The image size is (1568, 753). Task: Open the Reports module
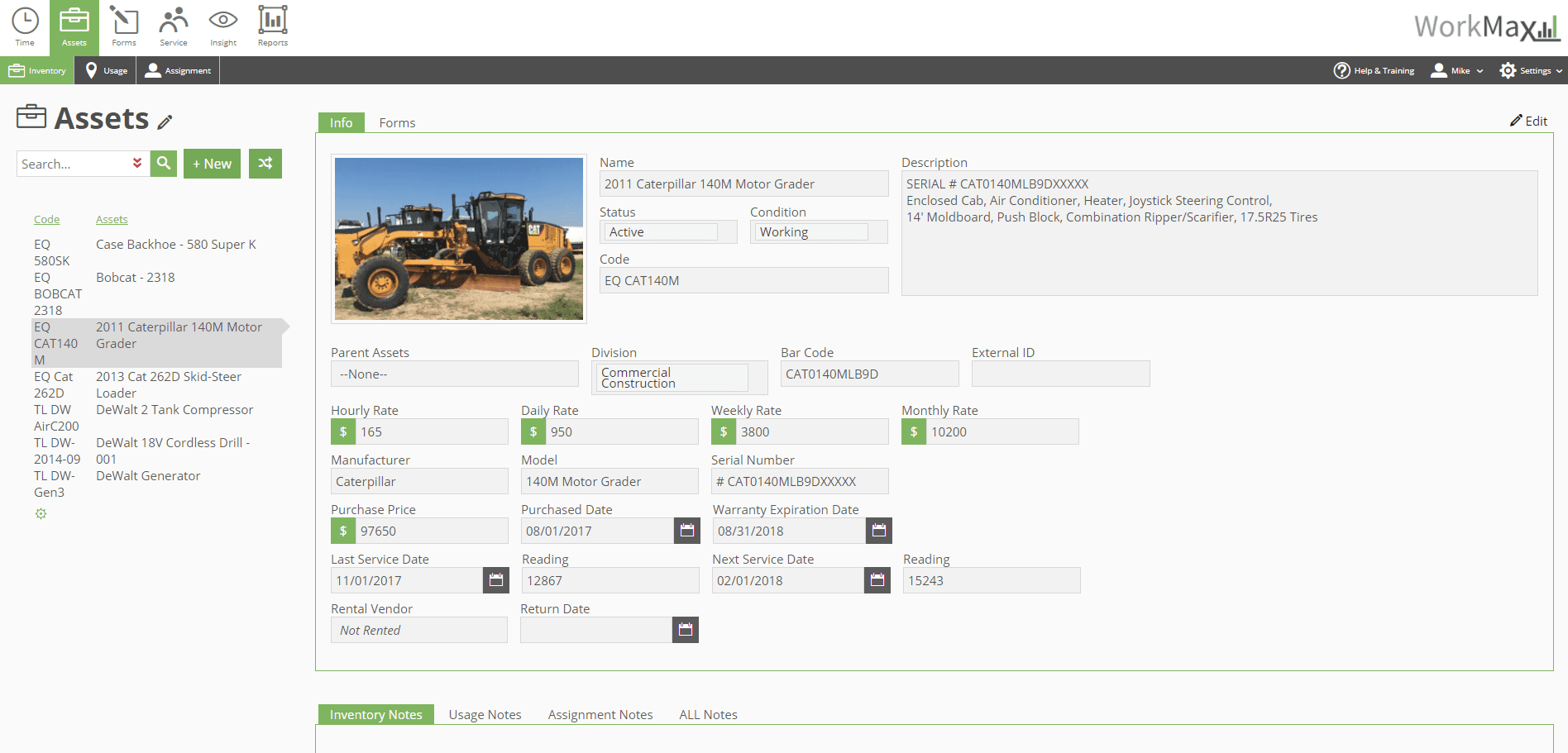(x=272, y=25)
